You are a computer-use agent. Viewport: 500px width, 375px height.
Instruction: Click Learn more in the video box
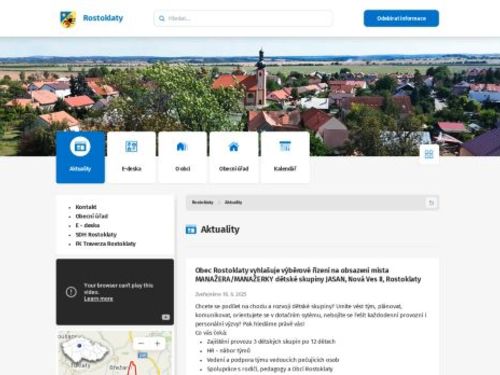[x=98, y=299]
